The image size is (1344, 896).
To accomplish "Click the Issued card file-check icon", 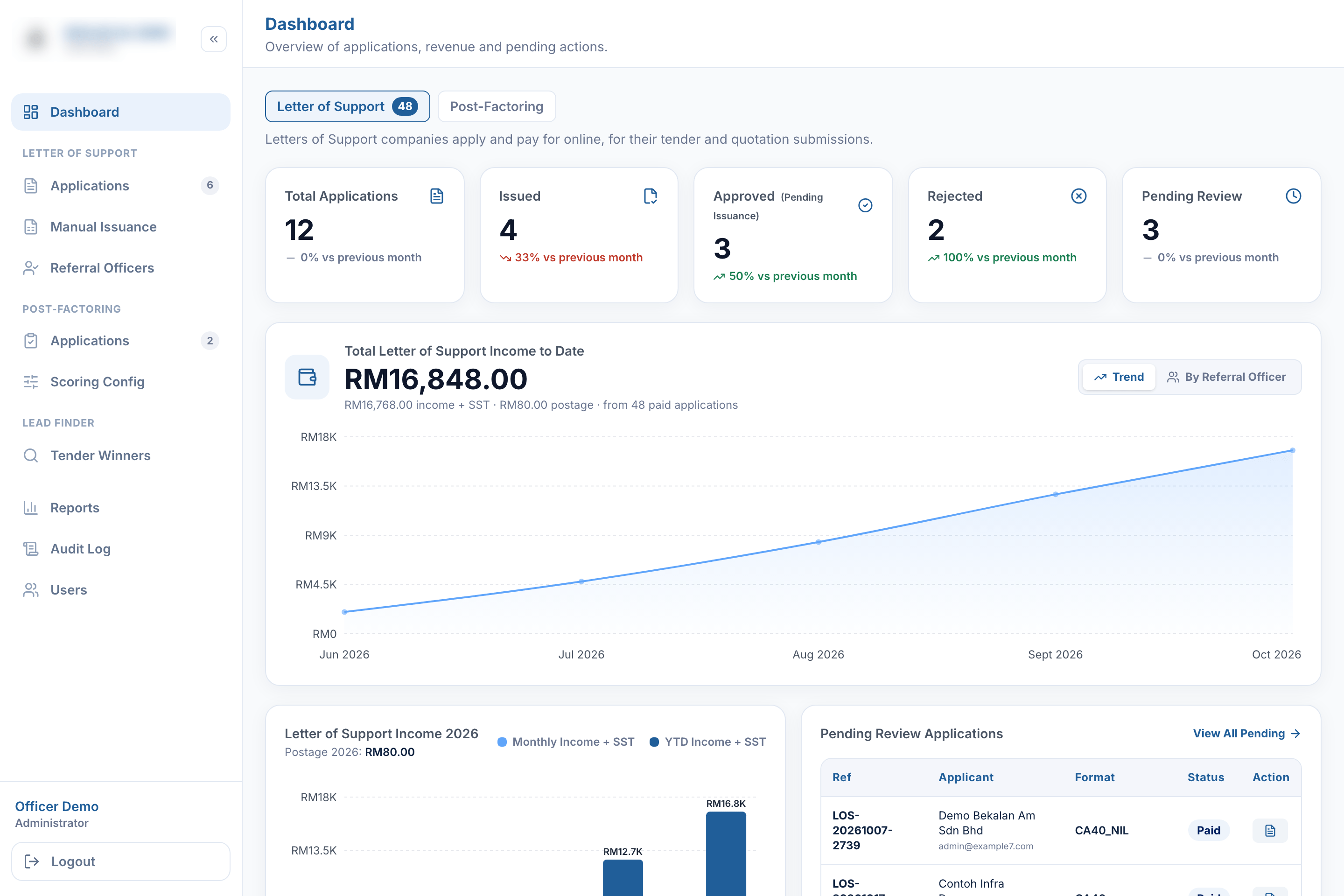I will click(x=650, y=196).
